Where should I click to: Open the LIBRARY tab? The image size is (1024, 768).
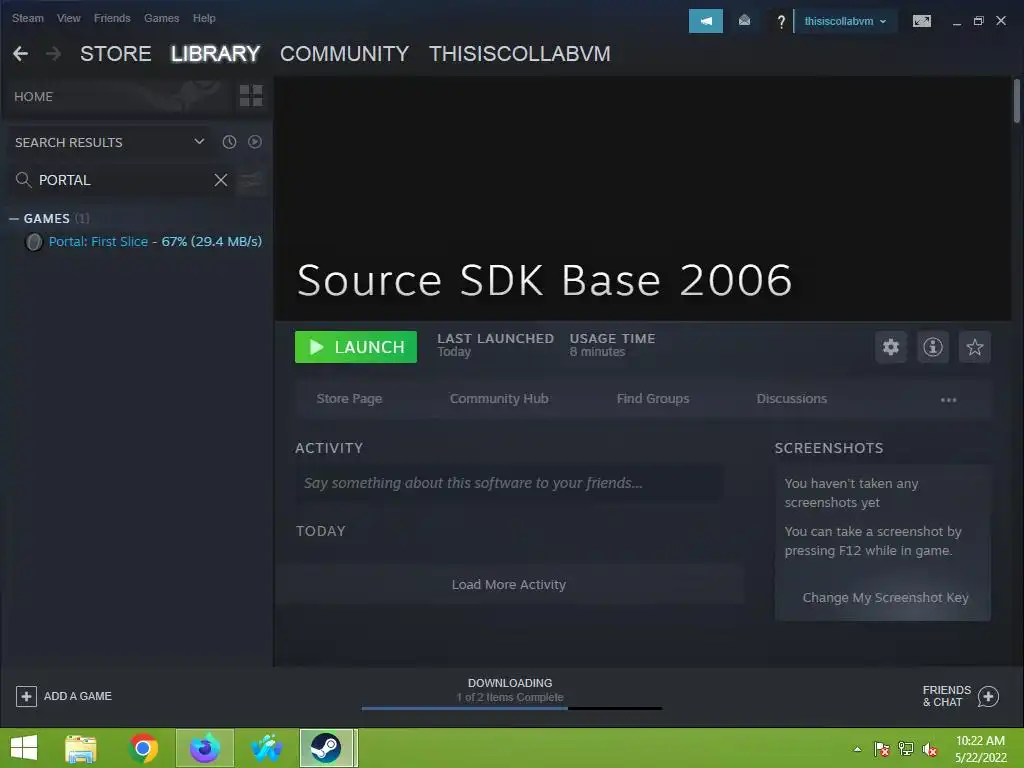(x=215, y=54)
